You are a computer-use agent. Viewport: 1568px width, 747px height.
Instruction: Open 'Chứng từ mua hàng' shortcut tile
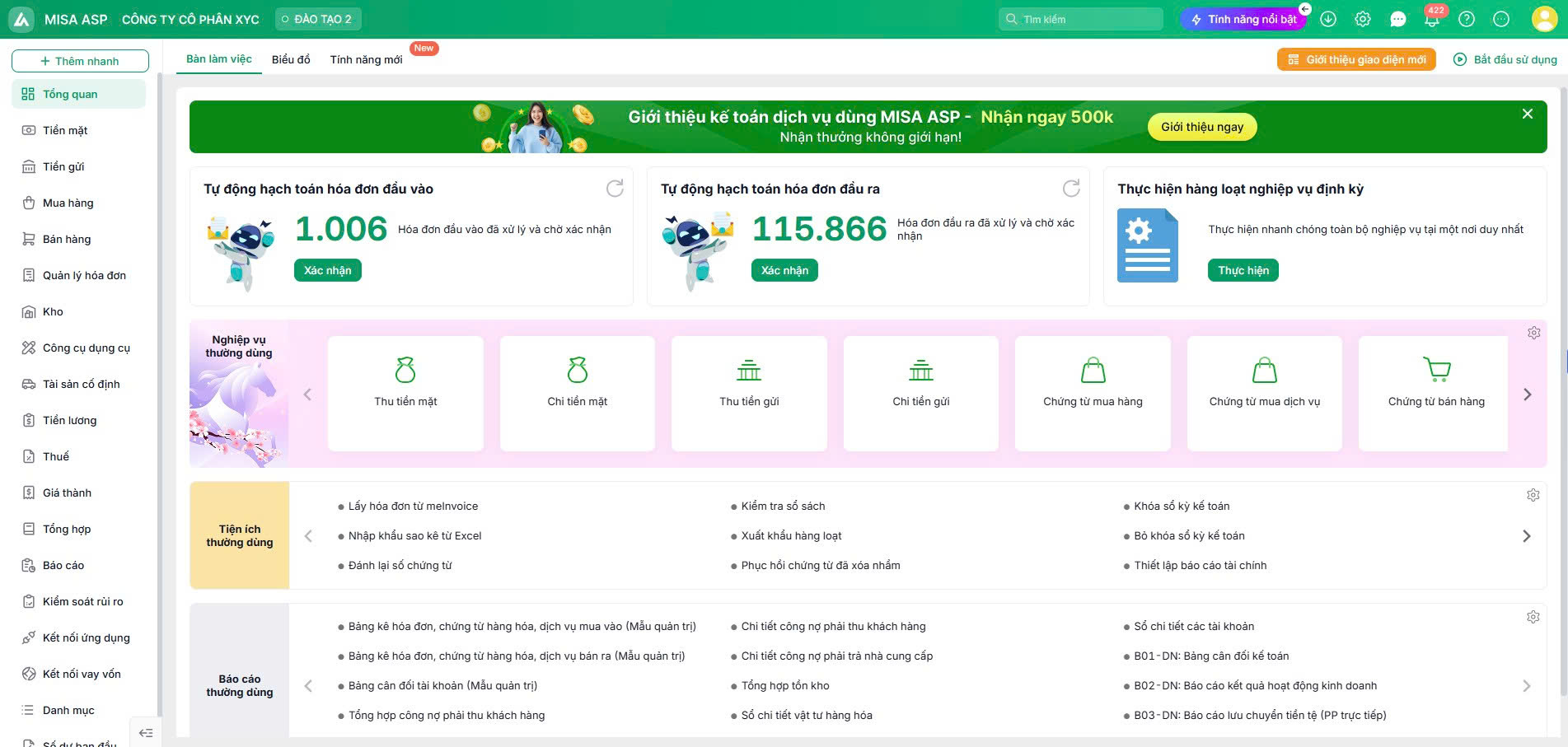[x=1093, y=393]
